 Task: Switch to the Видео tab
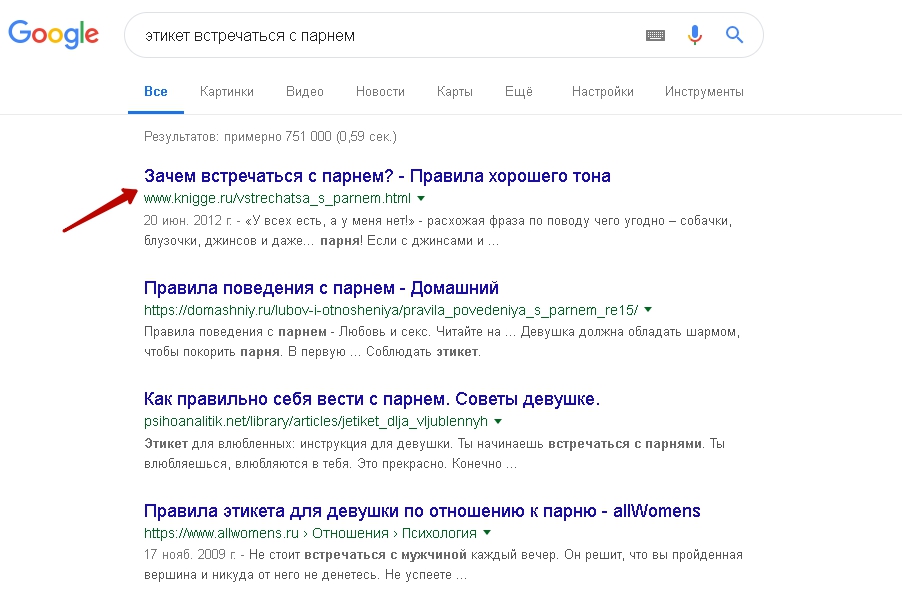click(x=305, y=91)
